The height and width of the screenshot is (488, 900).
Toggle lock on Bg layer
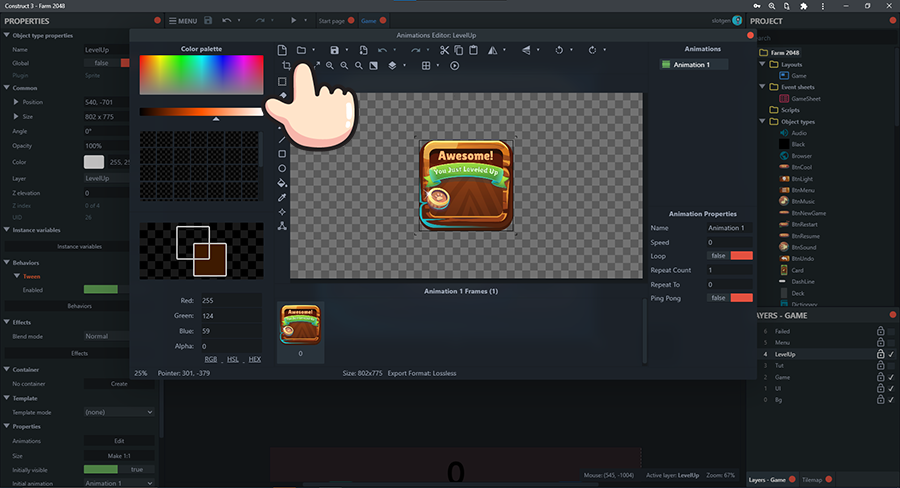[880, 400]
